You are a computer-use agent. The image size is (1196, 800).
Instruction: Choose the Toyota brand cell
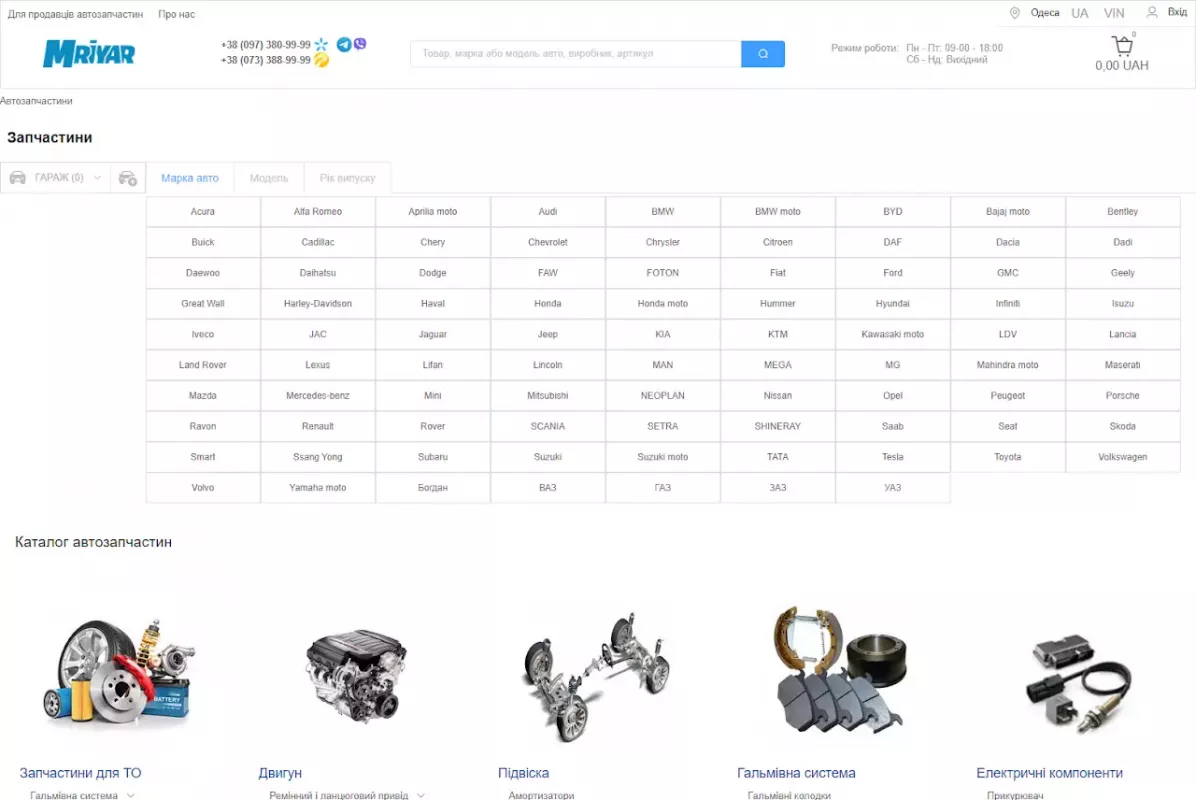[1007, 457]
